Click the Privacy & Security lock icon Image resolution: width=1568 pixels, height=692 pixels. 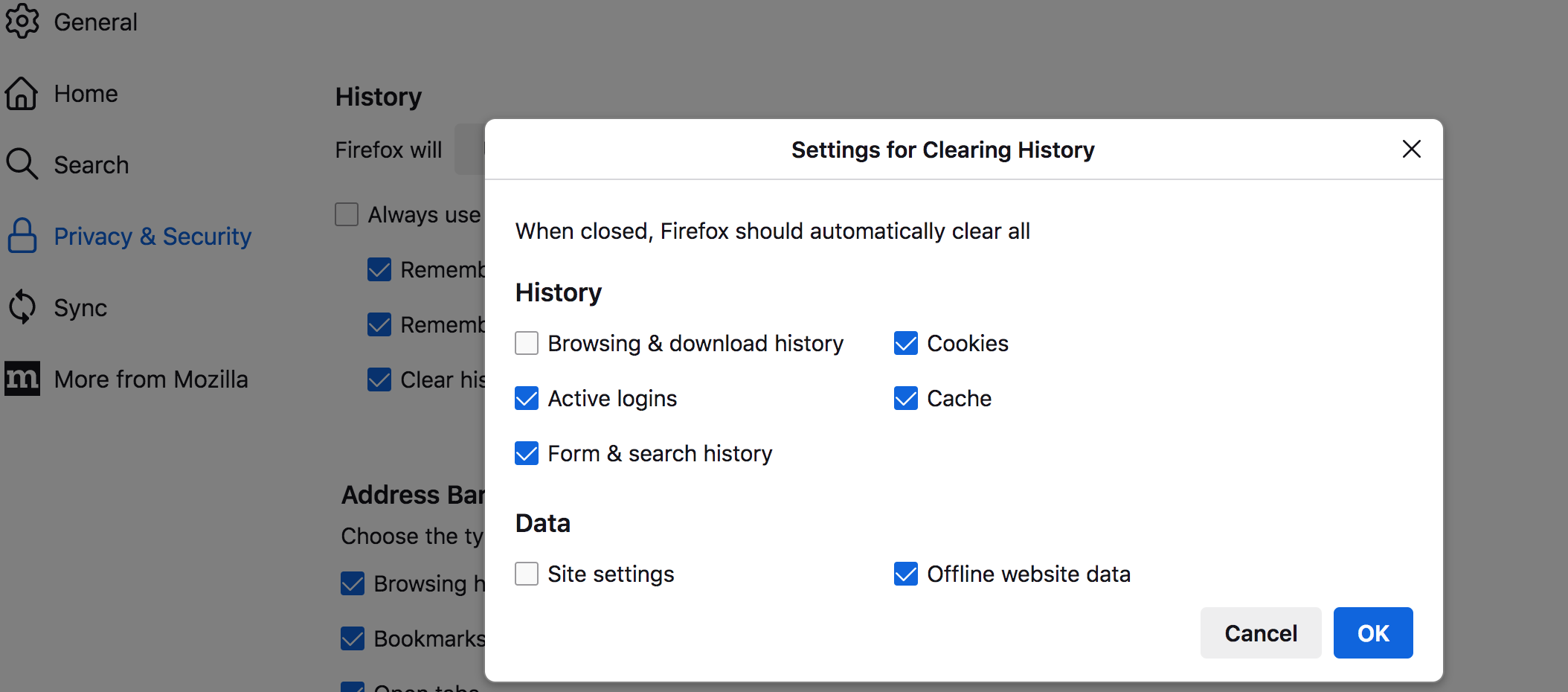point(22,236)
